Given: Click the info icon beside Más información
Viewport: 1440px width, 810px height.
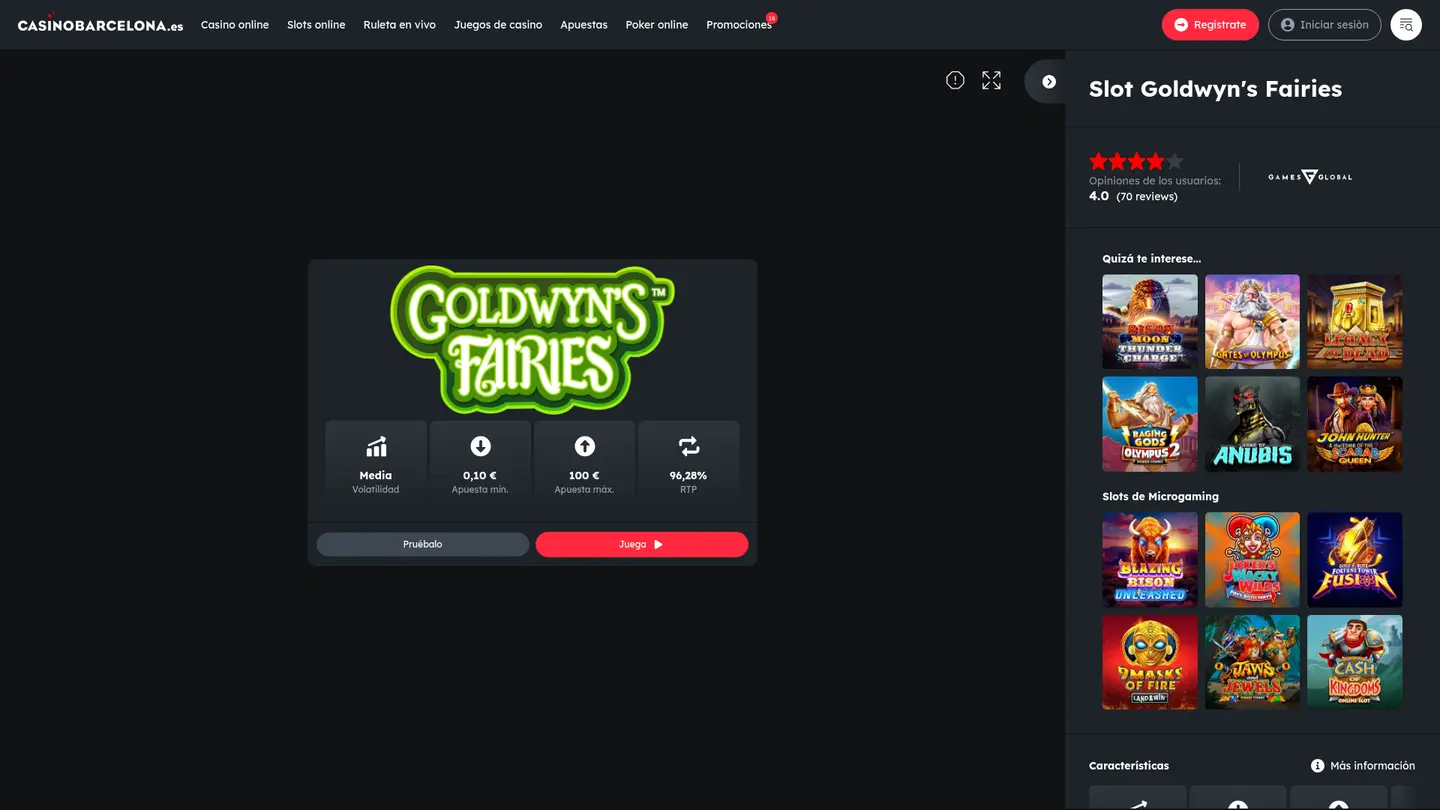Looking at the screenshot, I should 1318,766.
